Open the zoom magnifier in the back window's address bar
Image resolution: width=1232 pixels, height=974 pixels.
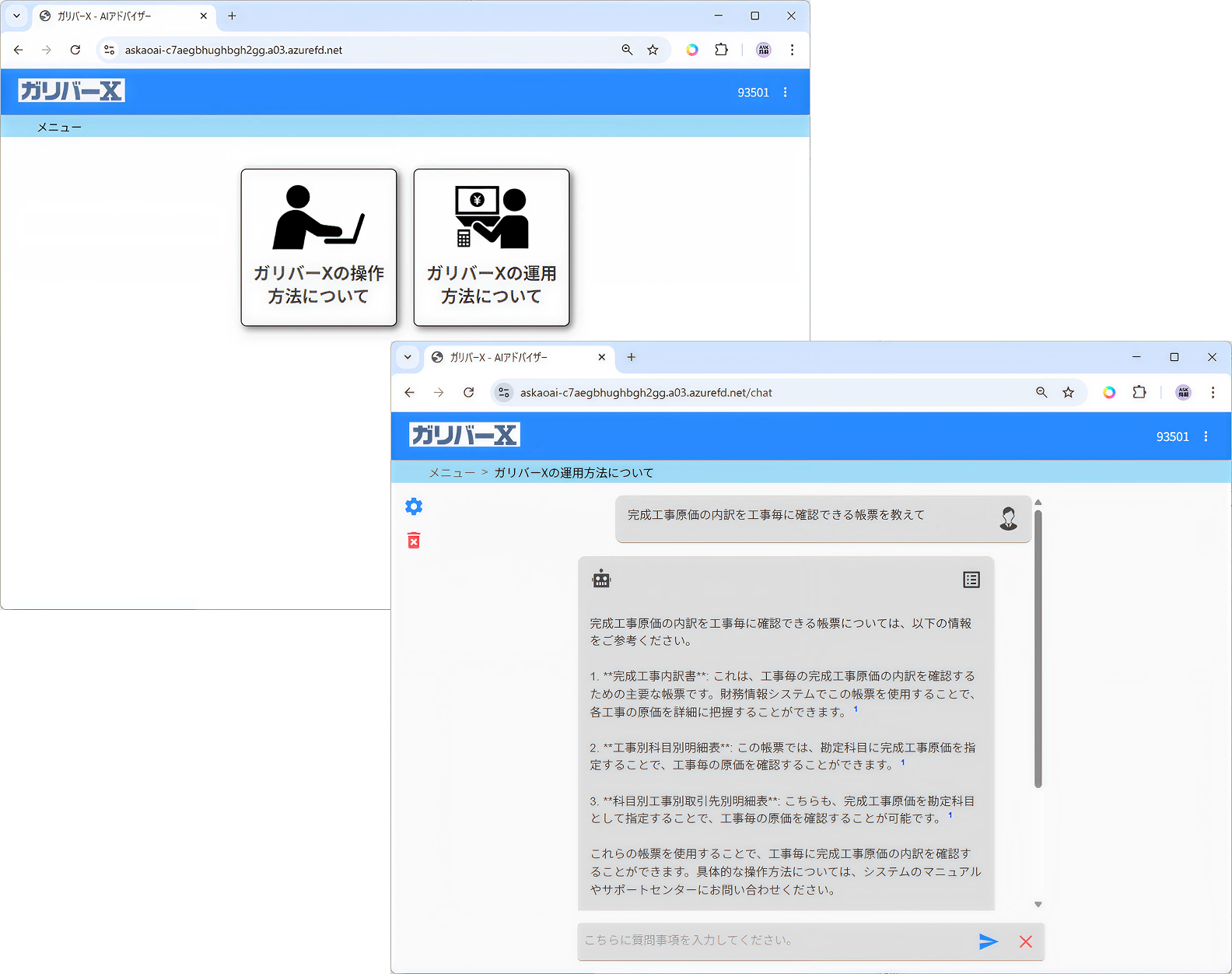click(x=627, y=50)
